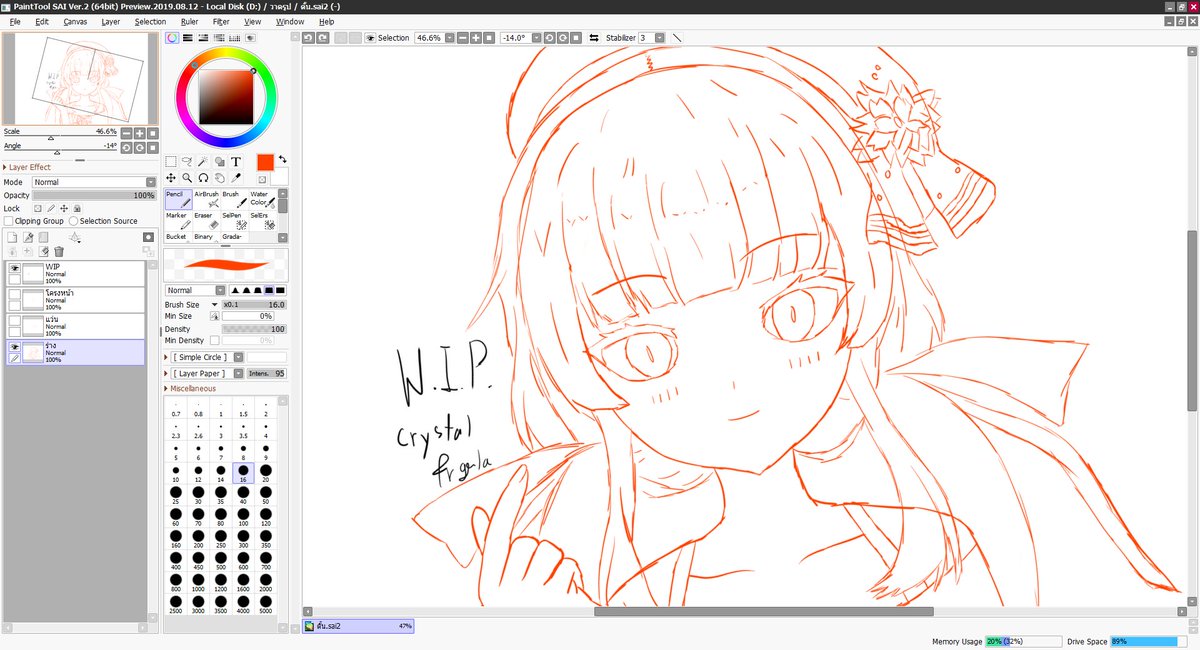Choose the Lasso selection tool

click(187, 161)
